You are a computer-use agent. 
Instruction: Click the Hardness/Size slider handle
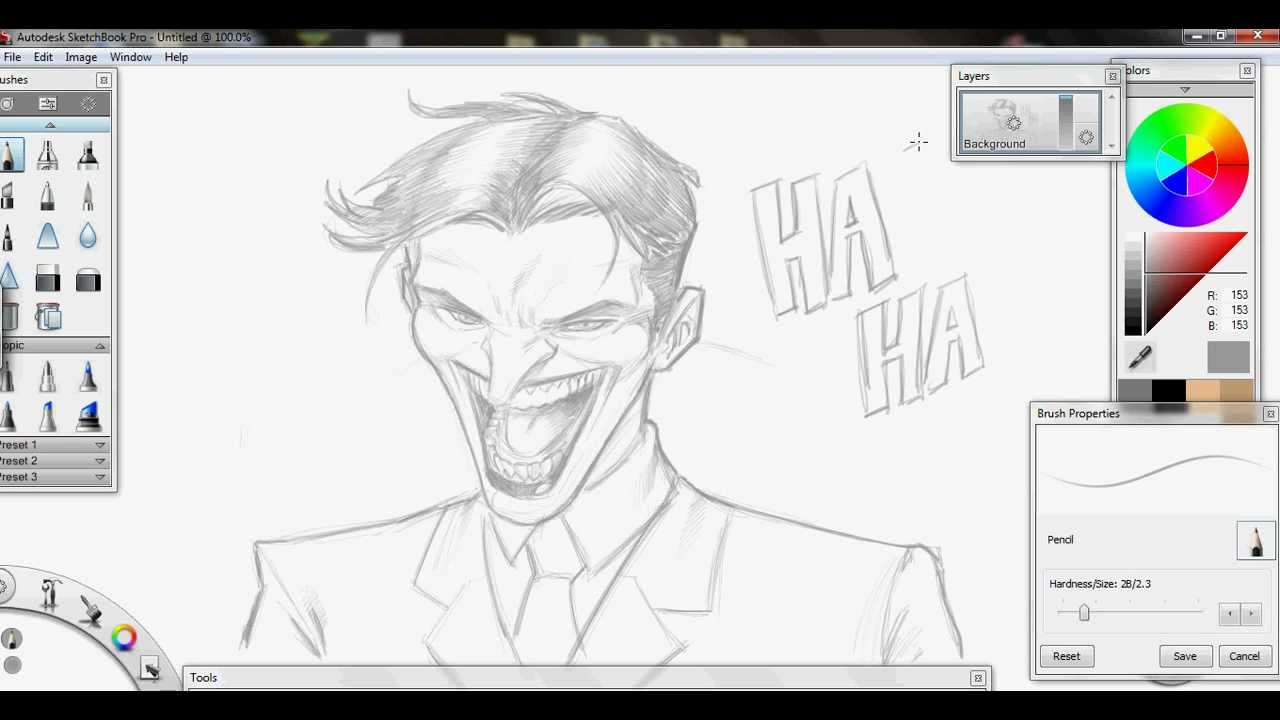coord(1084,613)
